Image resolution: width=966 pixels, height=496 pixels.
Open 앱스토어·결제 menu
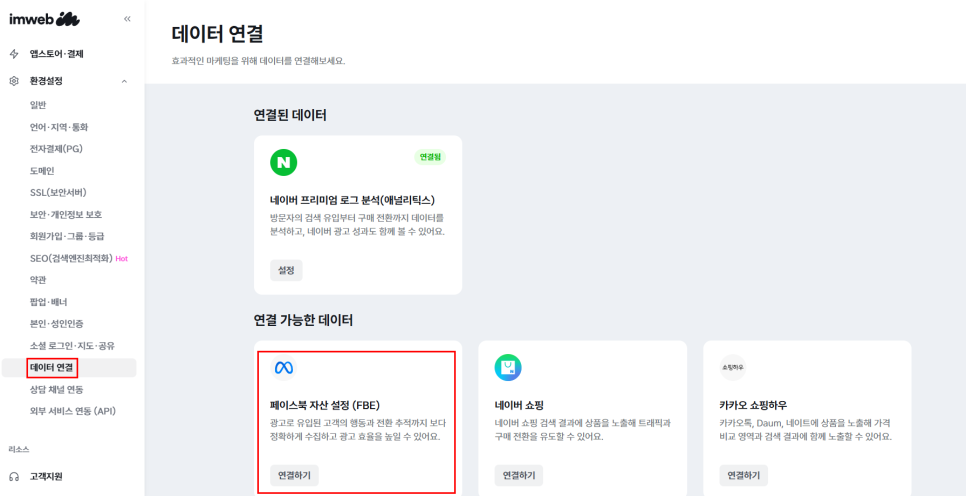[57, 54]
